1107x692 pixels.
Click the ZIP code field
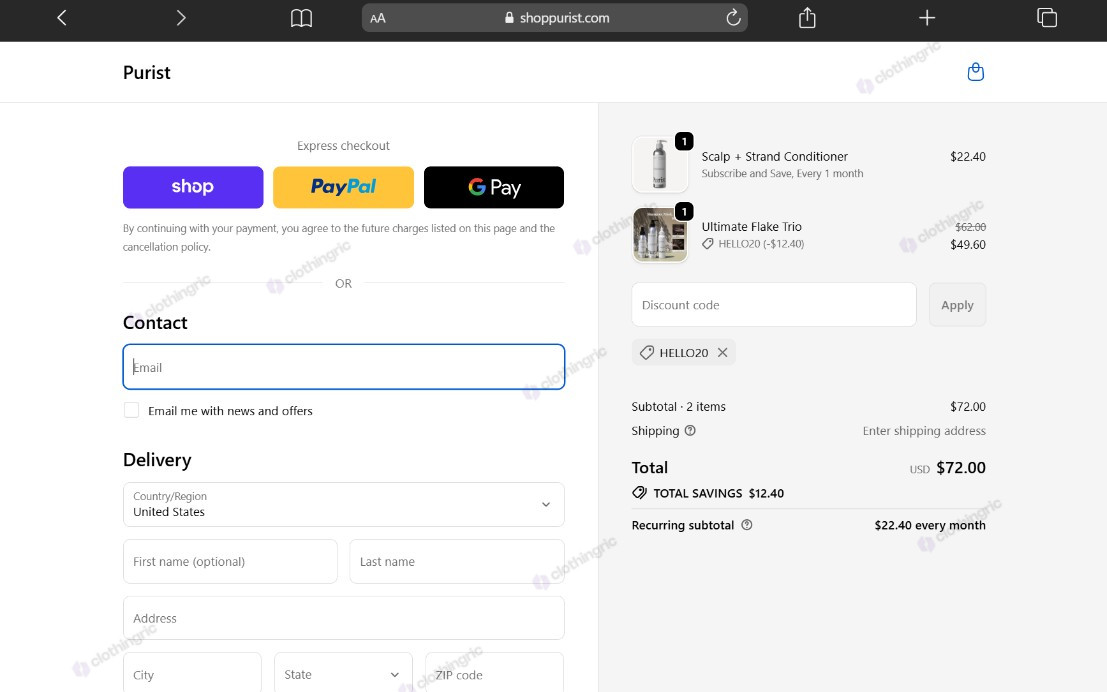point(494,674)
